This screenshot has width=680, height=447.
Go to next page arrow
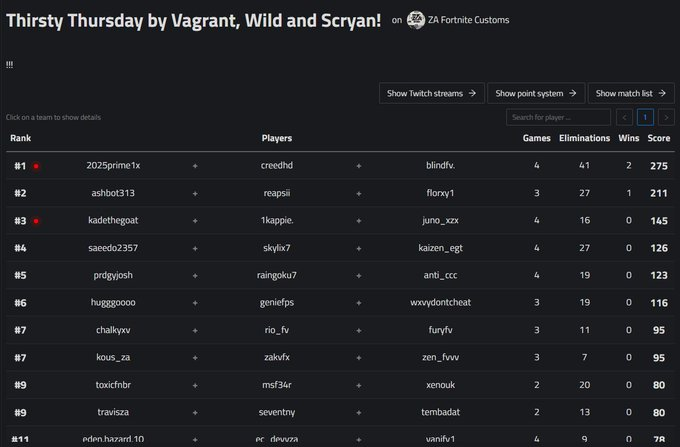(666, 117)
